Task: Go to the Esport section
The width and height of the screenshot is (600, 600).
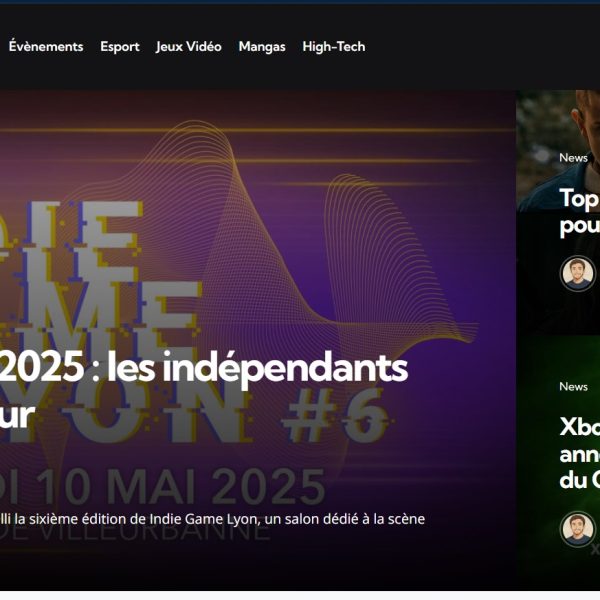Action: [x=120, y=47]
